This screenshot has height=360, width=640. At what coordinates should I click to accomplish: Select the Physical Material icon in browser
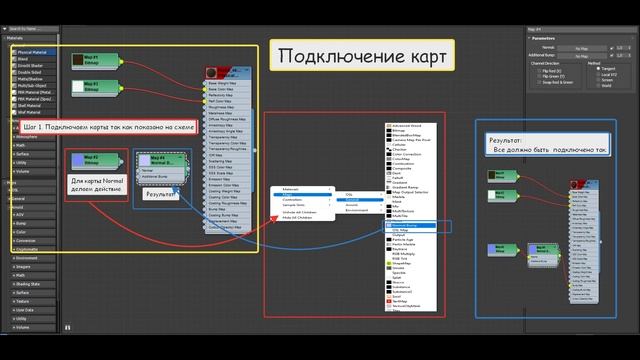pos(15,52)
